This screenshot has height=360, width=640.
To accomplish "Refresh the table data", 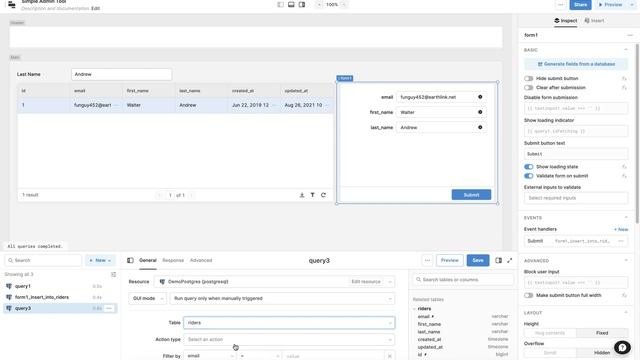I will tap(323, 195).
